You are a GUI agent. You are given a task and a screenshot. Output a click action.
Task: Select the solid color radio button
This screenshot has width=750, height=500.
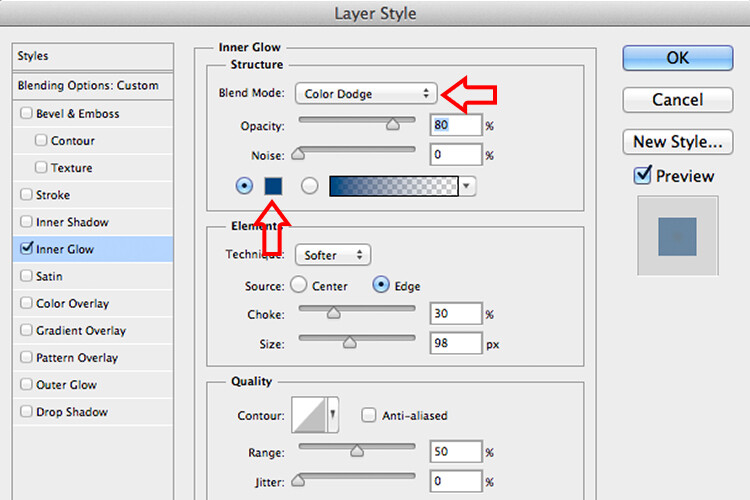click(243, 186)
